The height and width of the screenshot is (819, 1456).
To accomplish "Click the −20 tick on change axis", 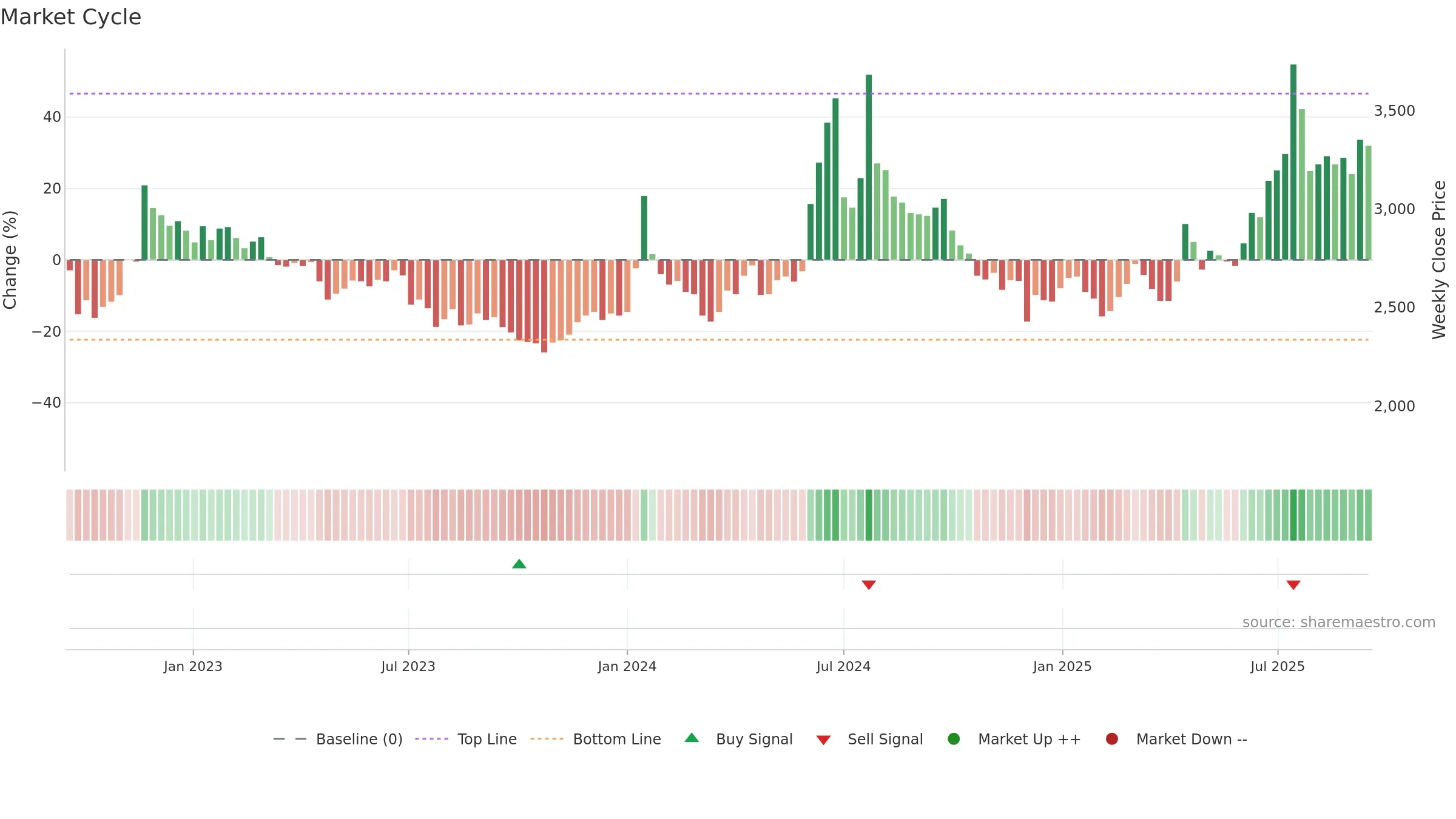I will tap(46, 332).
